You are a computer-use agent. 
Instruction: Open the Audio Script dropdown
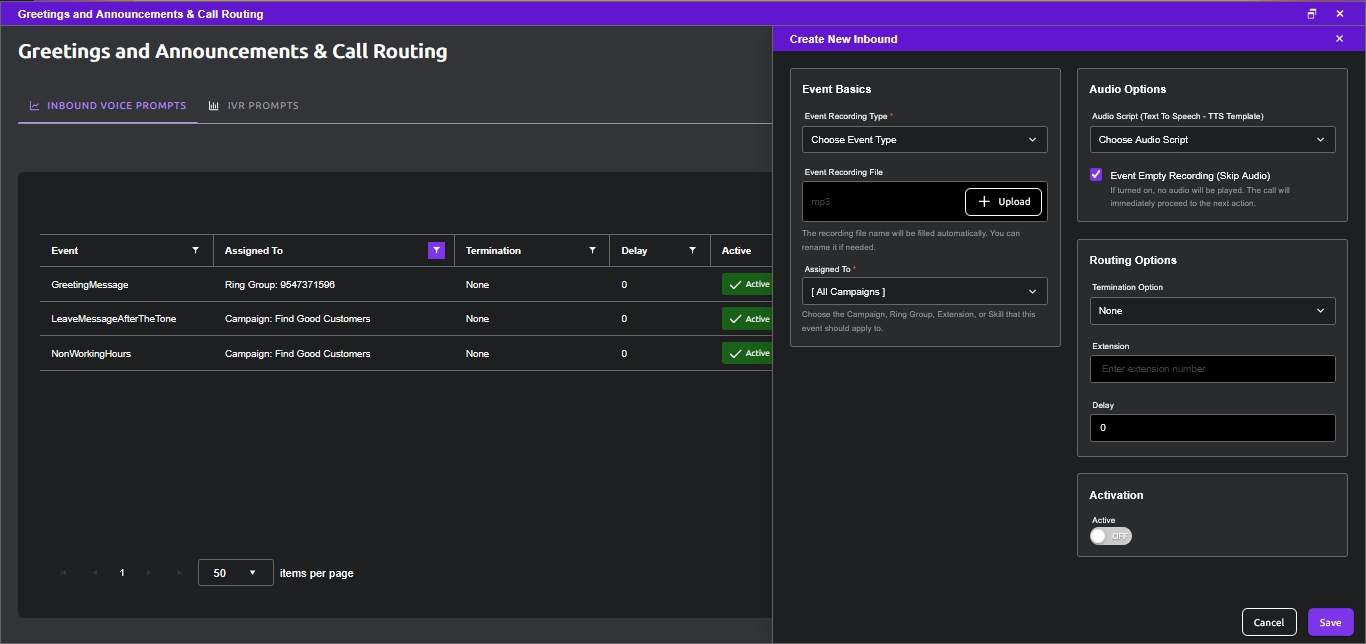(1212, 140)
